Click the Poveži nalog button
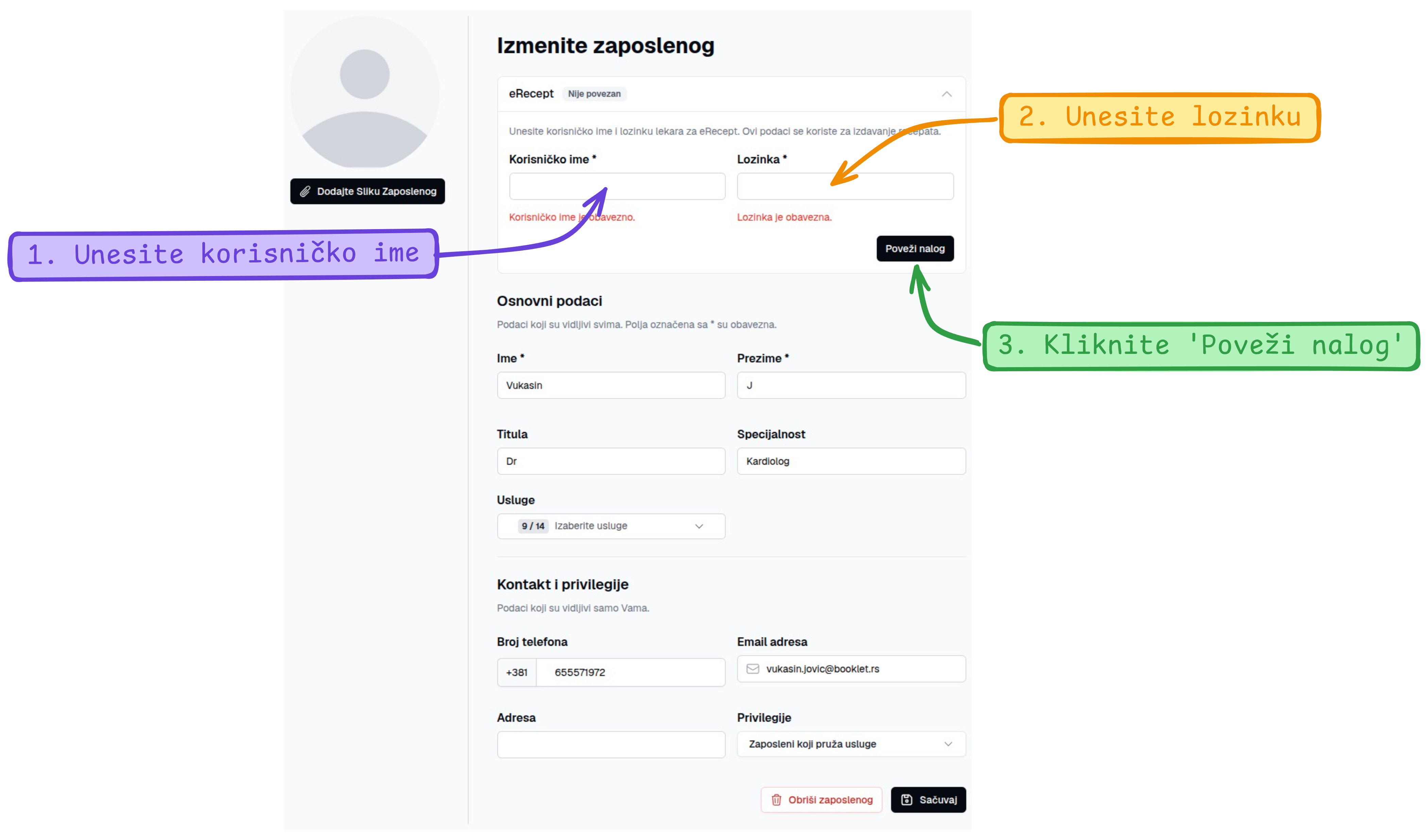The image size is (1428, 840). tap(915, 248)
